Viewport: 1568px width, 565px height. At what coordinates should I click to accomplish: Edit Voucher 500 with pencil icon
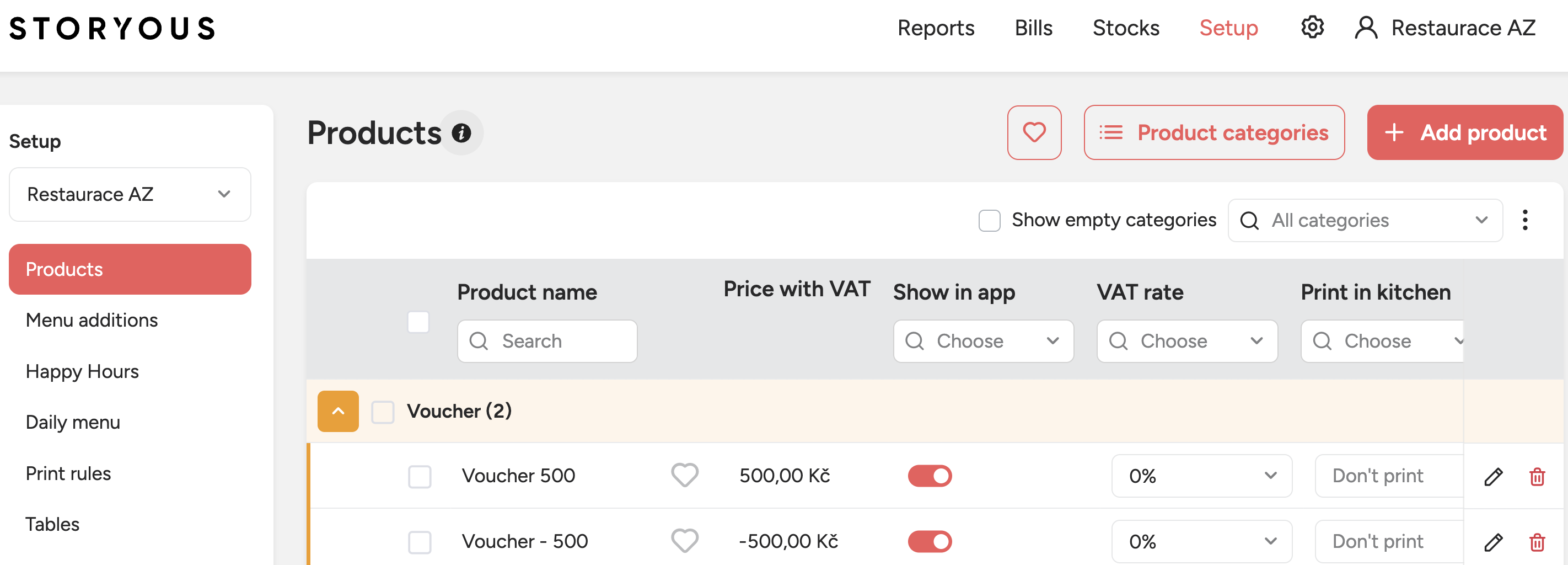[x=1493, y=476]
